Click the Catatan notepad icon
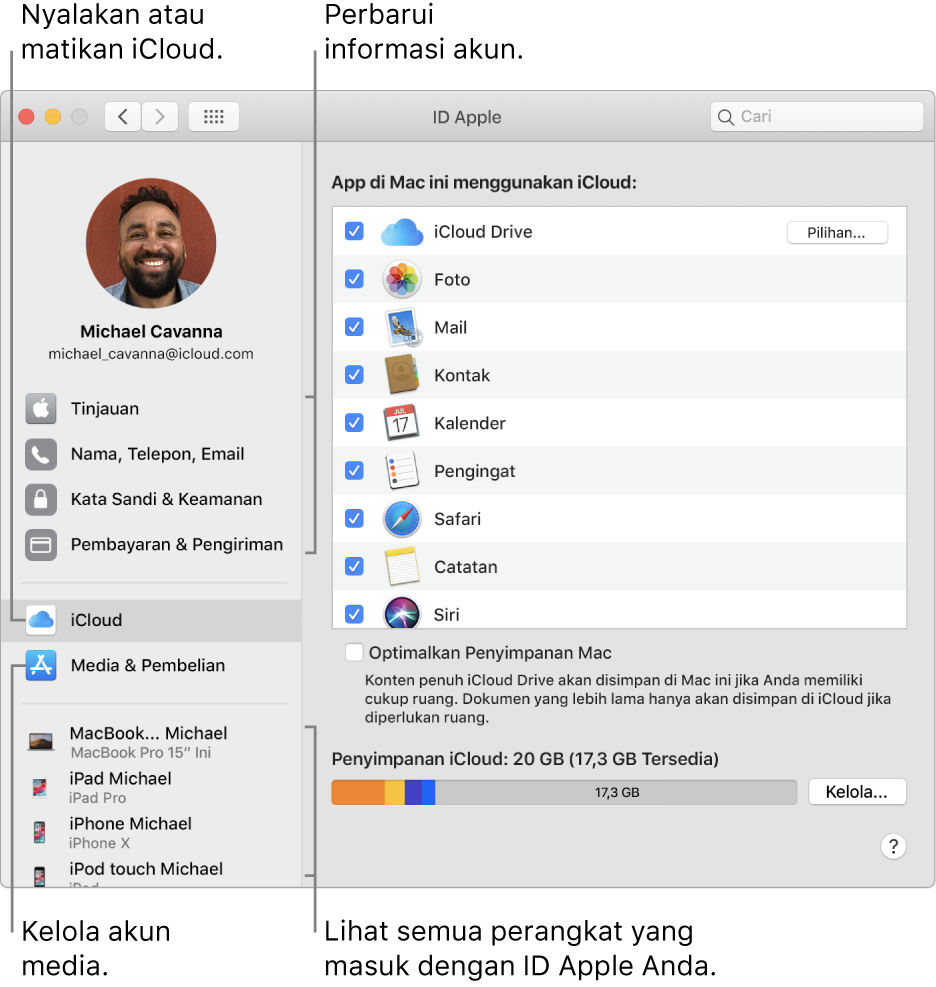This screenshot has width=936, height=987. point(402,567)
